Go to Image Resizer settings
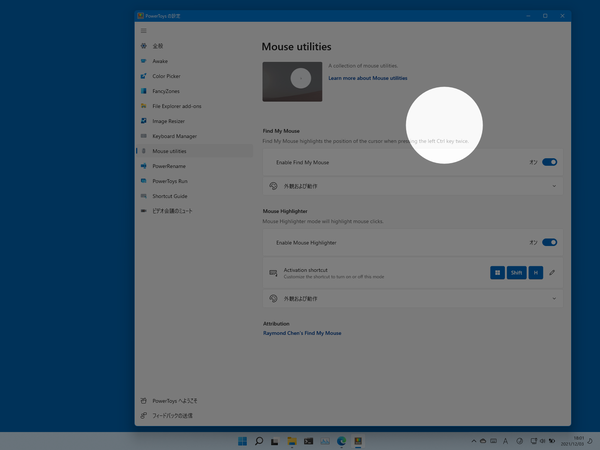The image size is (600, 450). click(x=168, y=121)
